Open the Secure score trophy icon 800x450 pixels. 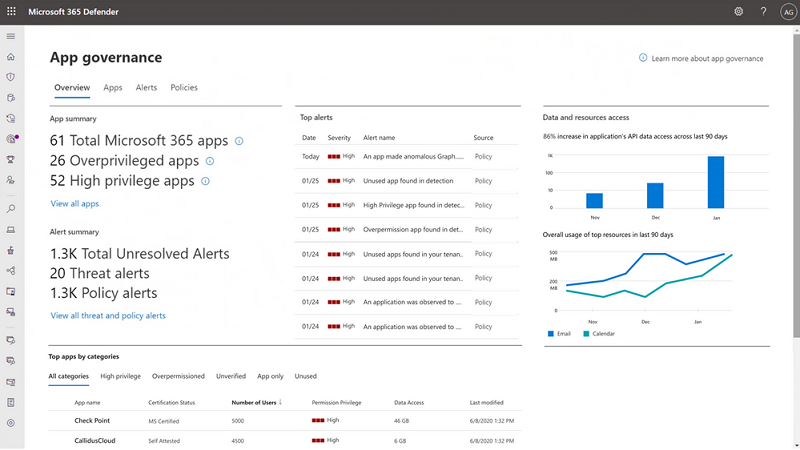point(11,160)
